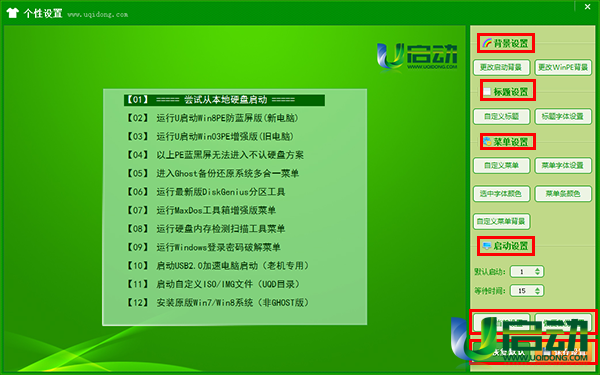
Task: Decrease the 等待时间 spinner value
Action: [x=537, y=293]
